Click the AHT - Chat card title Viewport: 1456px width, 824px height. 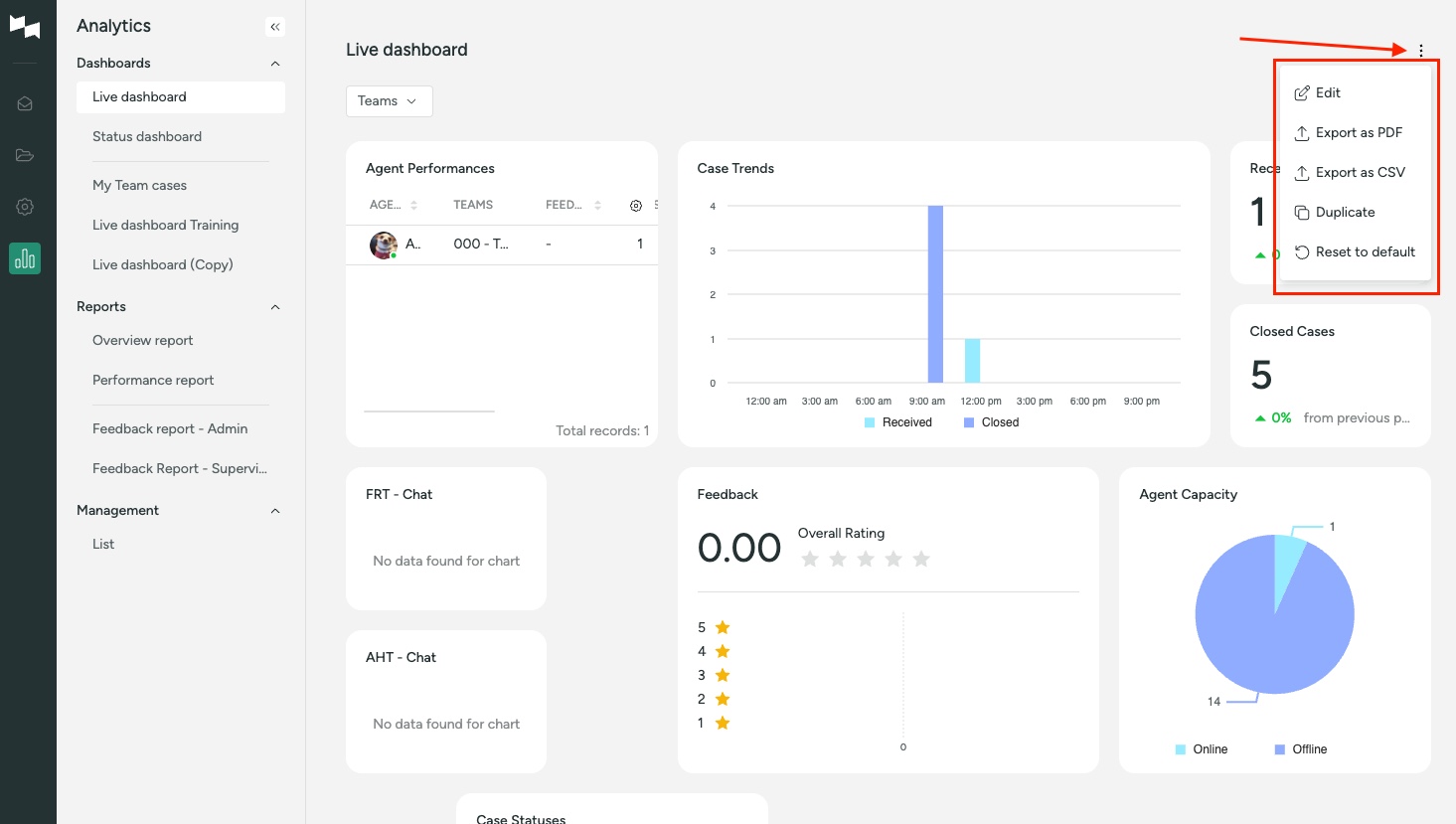(x=401, y=658)
